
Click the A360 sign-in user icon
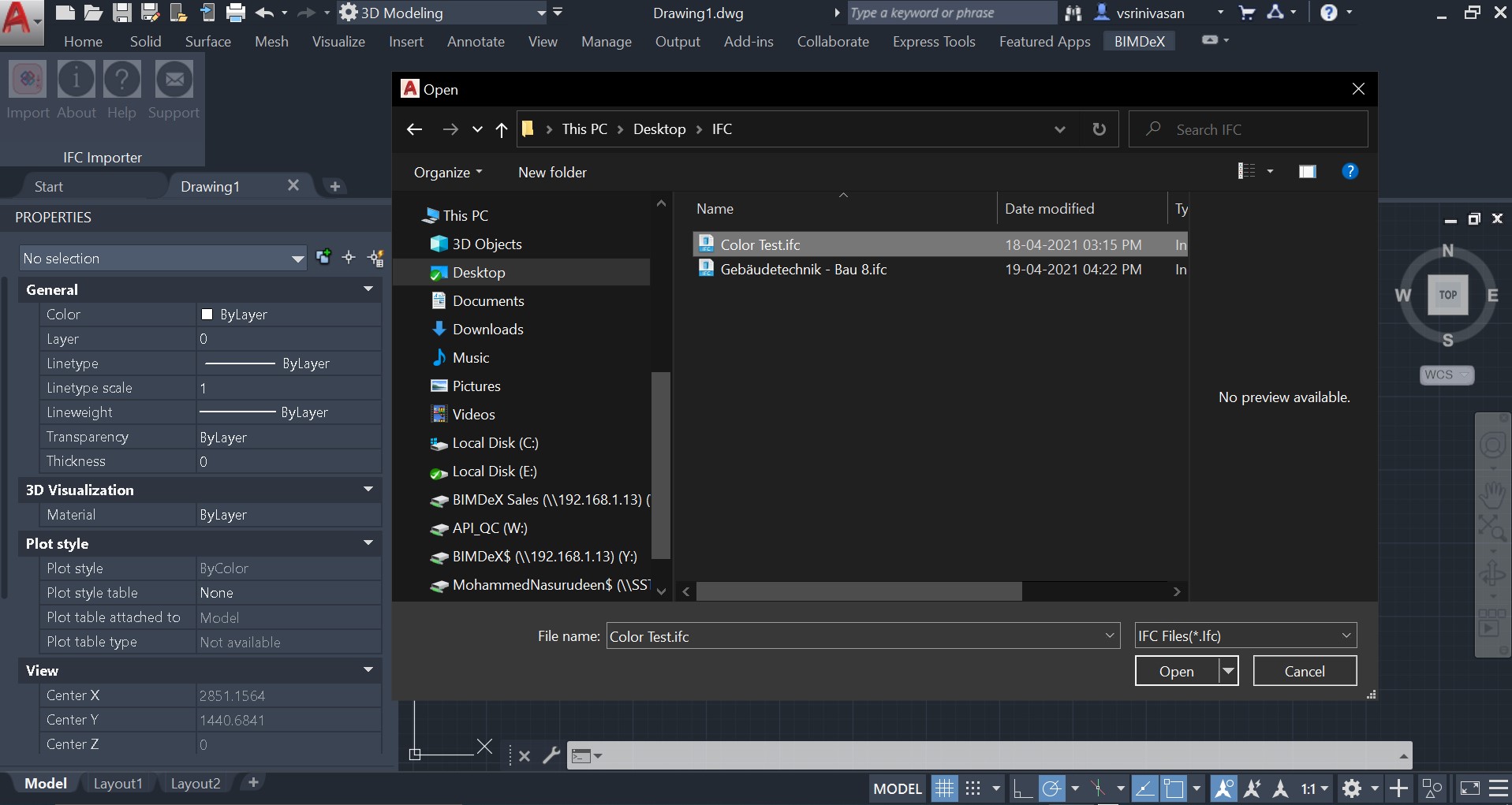pyautogui.click(x=1102, y=13)
